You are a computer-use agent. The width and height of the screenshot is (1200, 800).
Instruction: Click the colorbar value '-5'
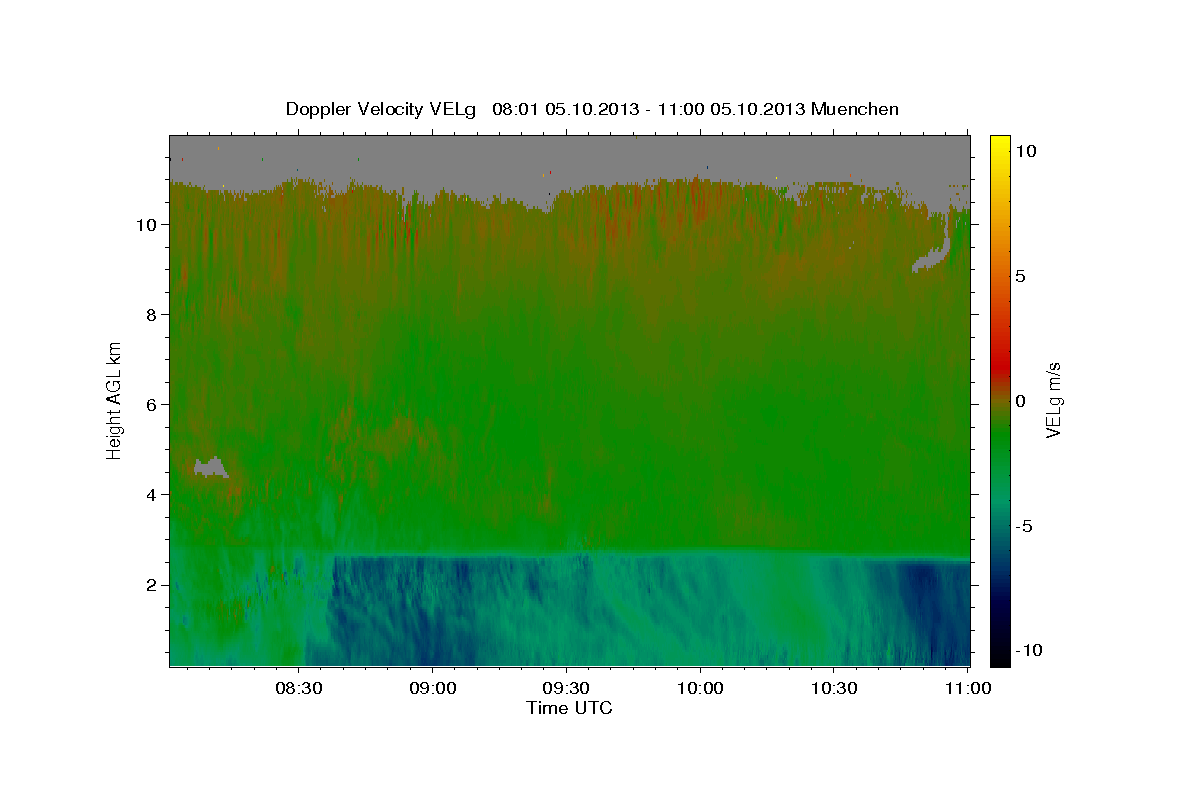click(1023, 525)
